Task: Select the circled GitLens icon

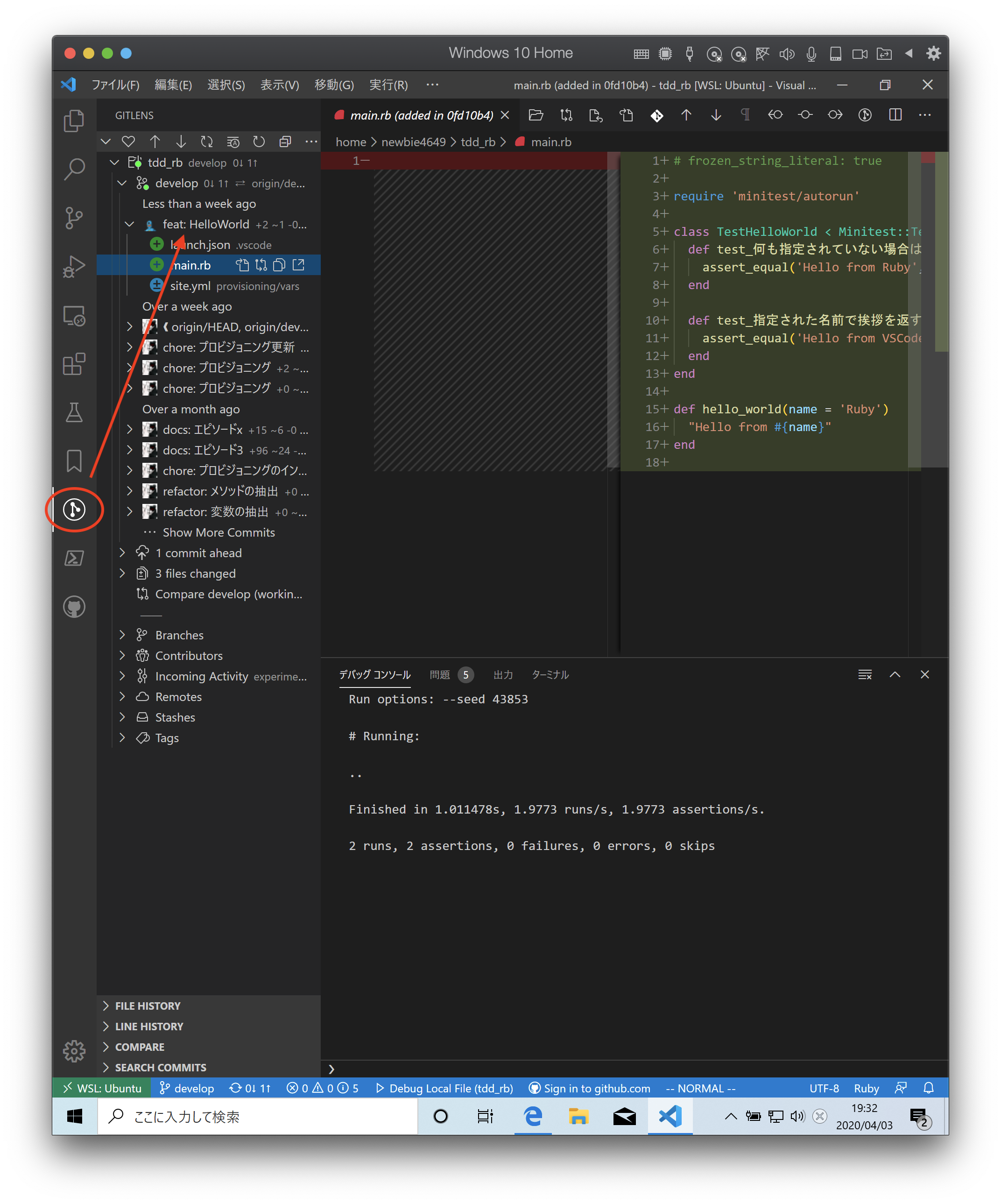Action: [74, 510]
